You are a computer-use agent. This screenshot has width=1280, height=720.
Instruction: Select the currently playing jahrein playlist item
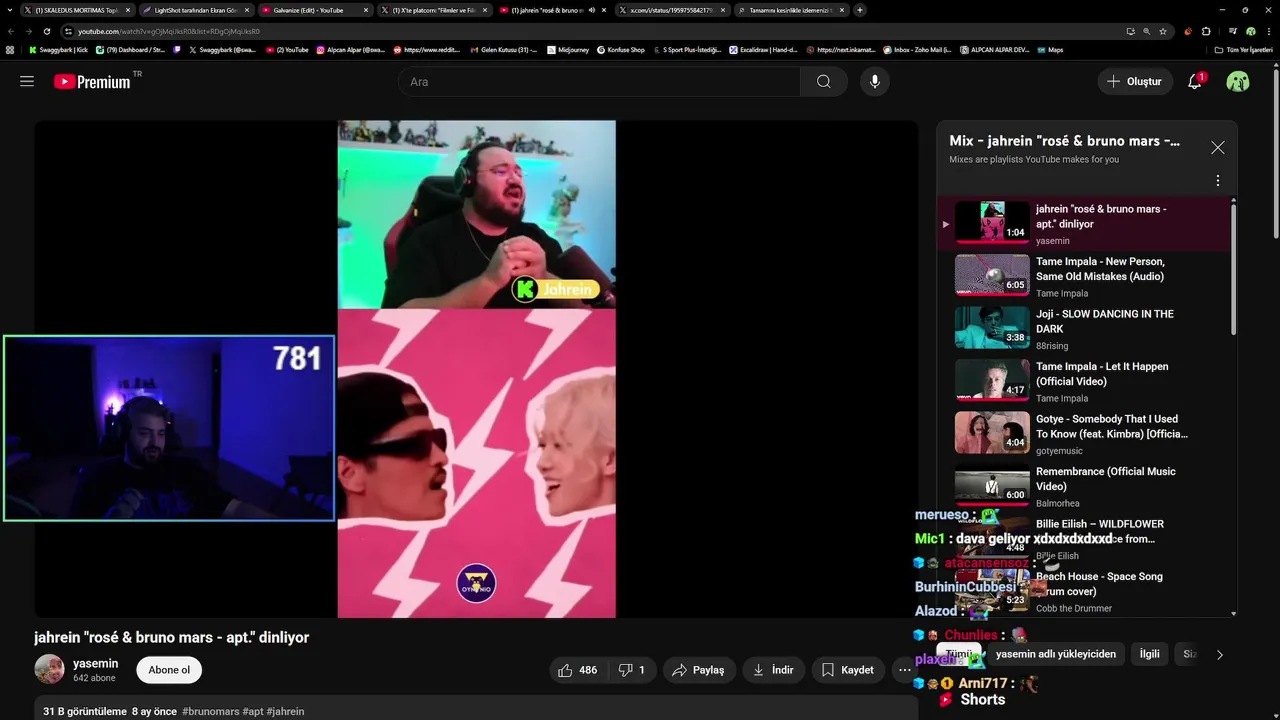[1084, 223]
